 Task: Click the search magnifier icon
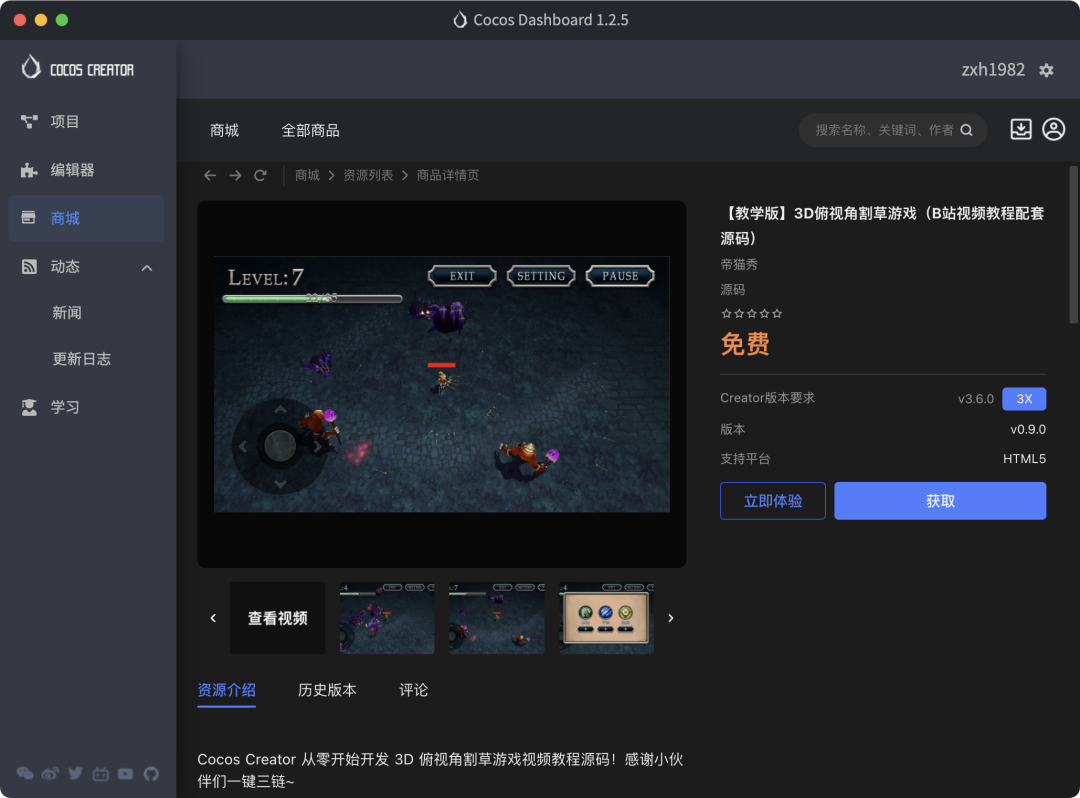click(966, 130)
